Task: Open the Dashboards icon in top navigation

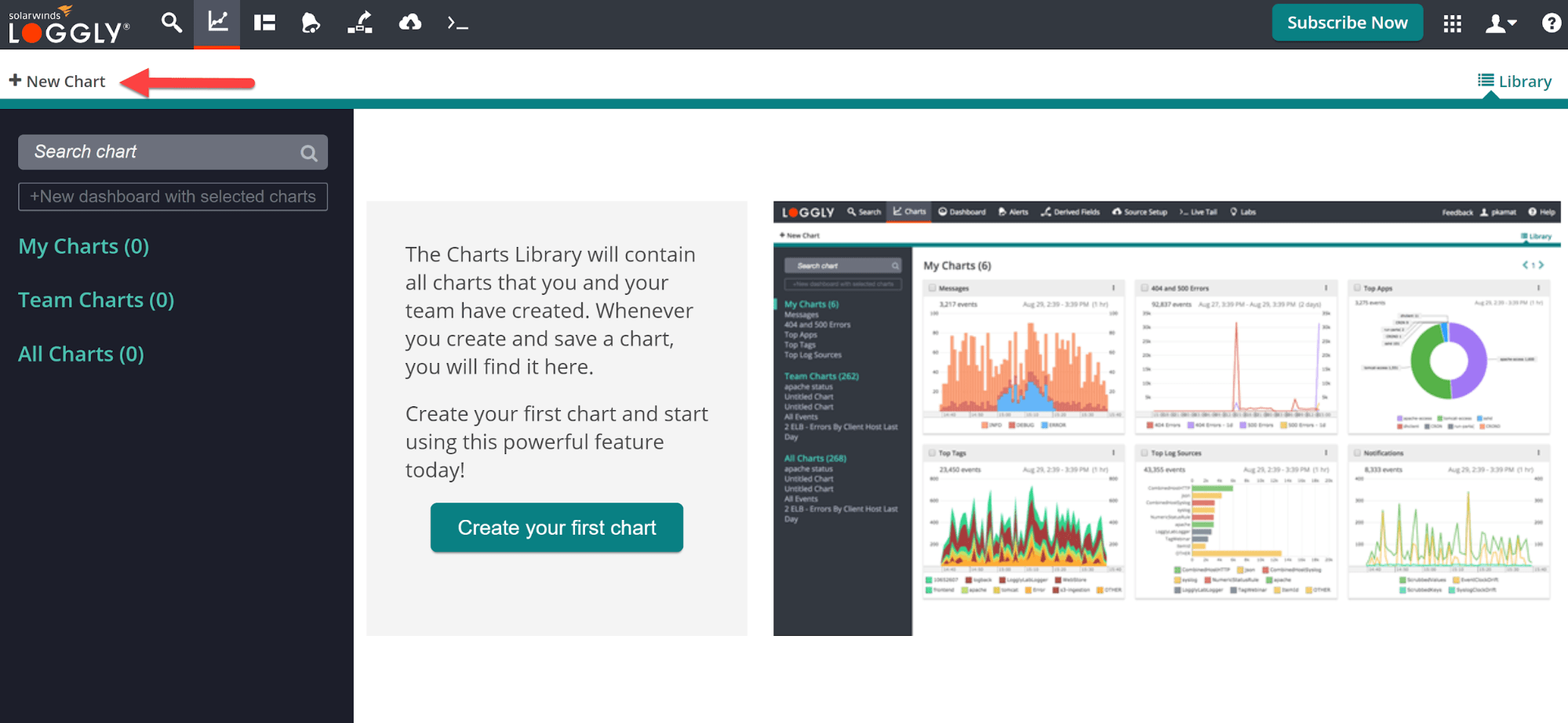Action: pos(264,23)
